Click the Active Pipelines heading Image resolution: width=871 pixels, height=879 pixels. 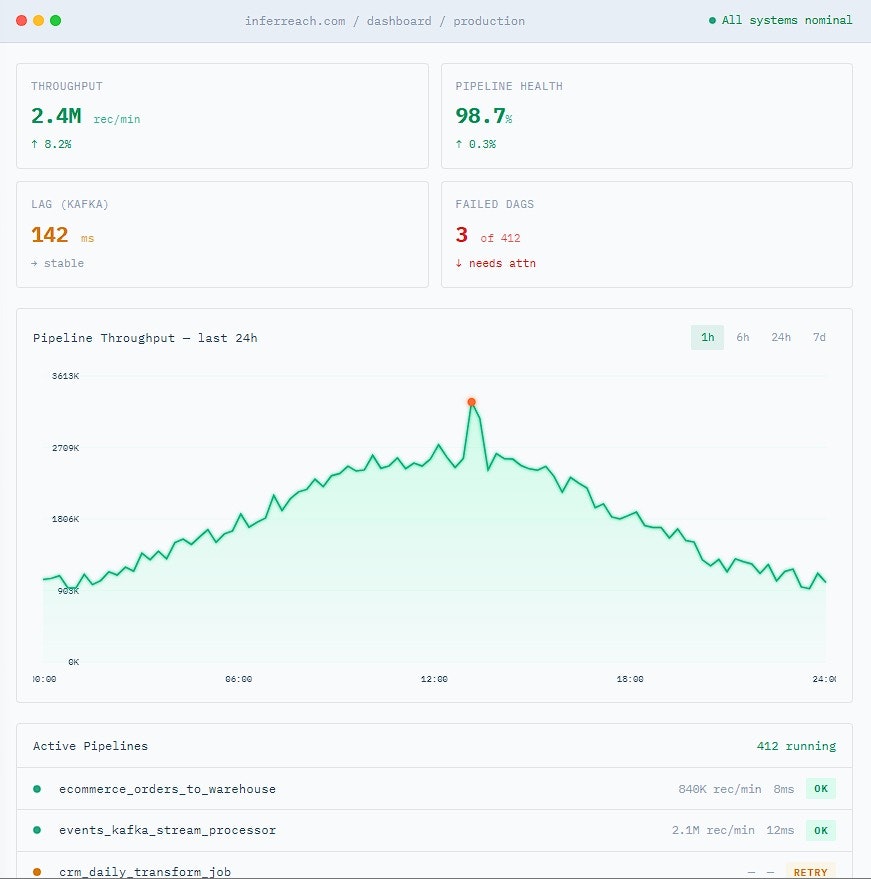pos(90,746)
